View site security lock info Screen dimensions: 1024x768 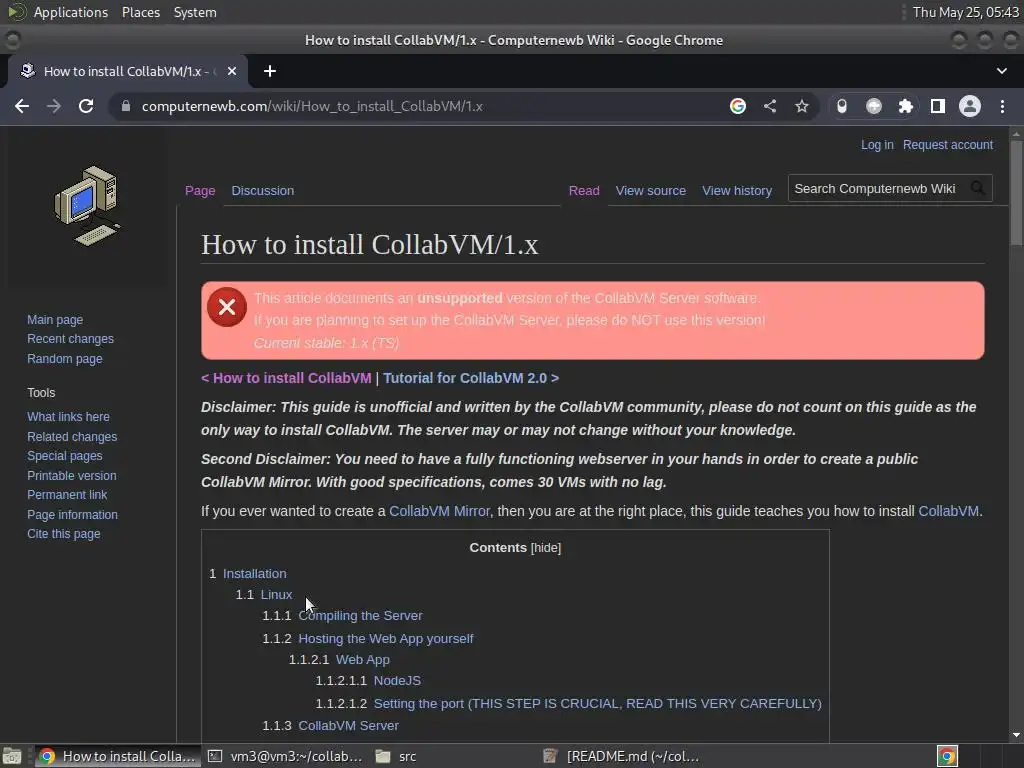pos(126,106)
